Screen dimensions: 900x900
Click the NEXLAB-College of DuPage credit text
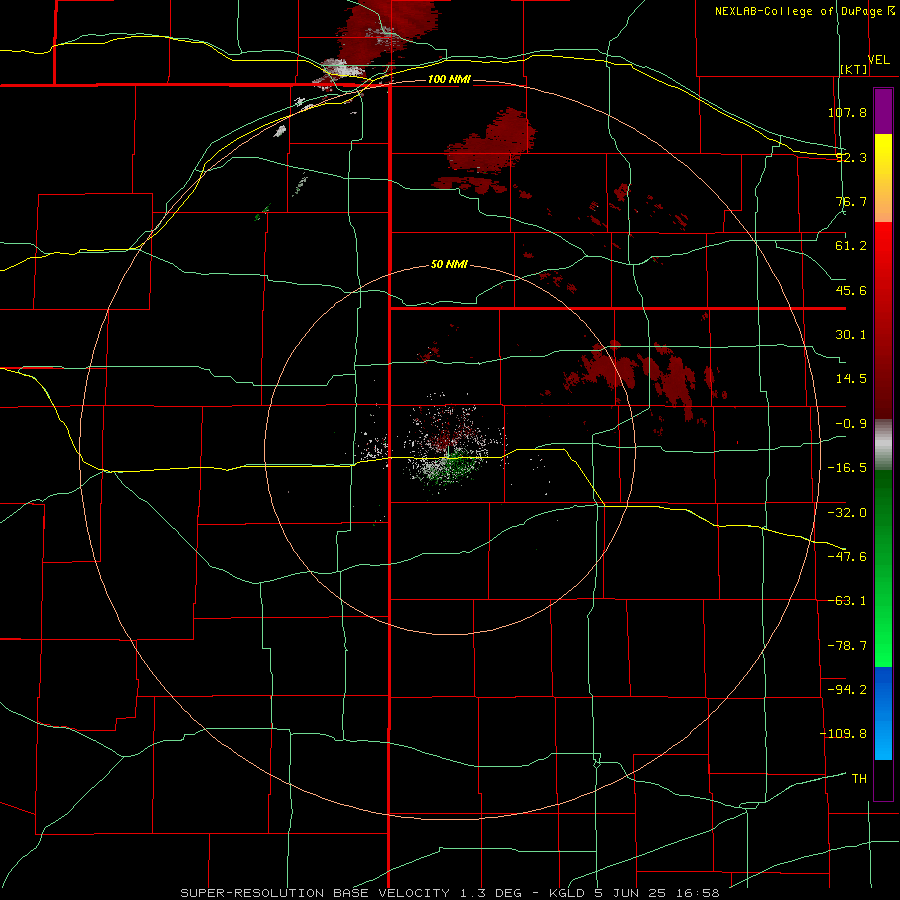pos(804,11)
